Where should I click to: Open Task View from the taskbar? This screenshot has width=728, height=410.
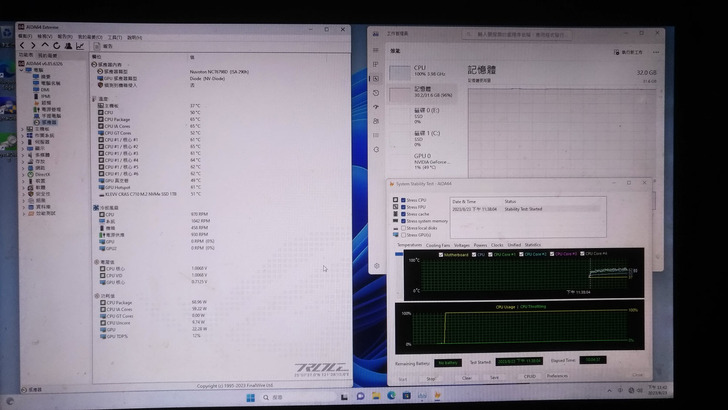point(344,397)
